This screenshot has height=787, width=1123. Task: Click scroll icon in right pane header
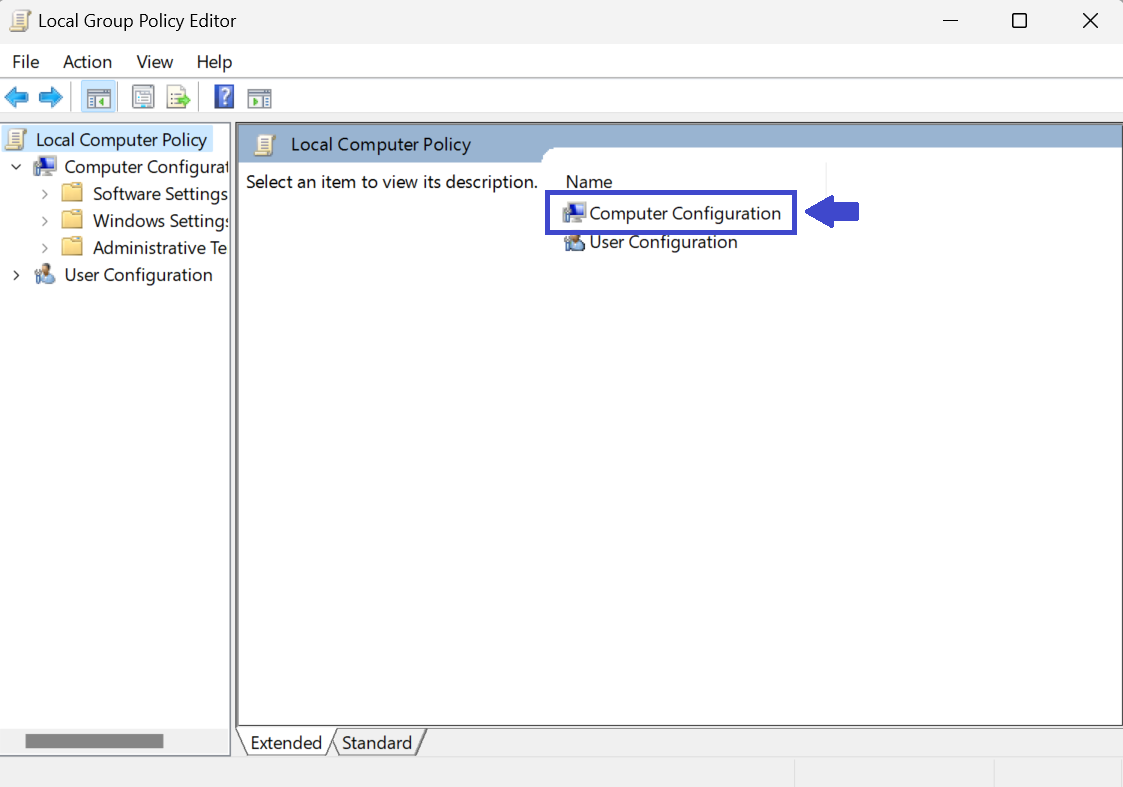pyautogui.click(x=265, y=145)
